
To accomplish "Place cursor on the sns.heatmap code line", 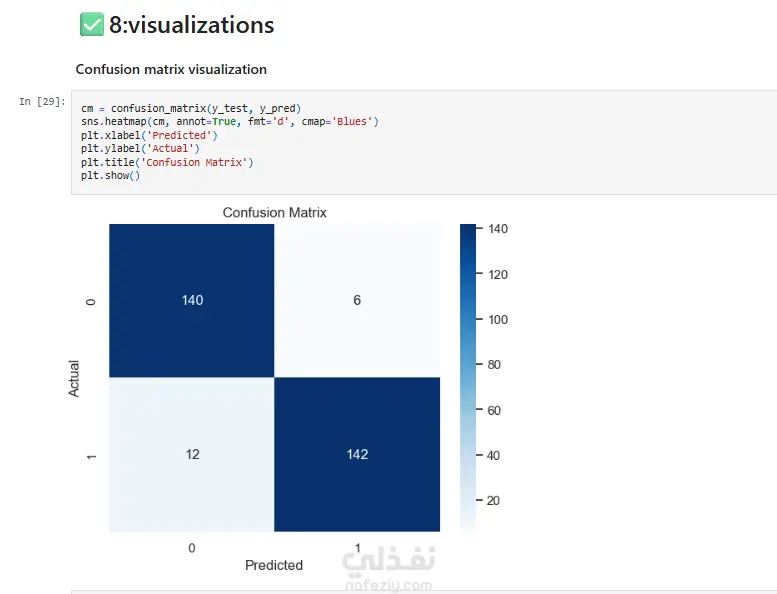I will (229, 121).
